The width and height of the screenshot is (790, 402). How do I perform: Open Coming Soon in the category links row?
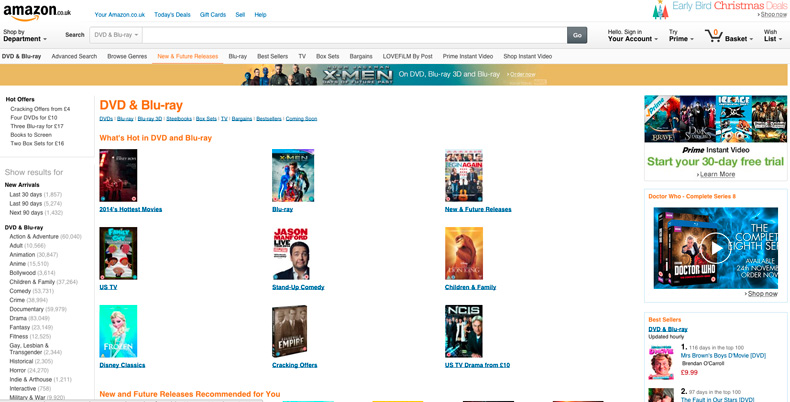(x=301, y=119)
